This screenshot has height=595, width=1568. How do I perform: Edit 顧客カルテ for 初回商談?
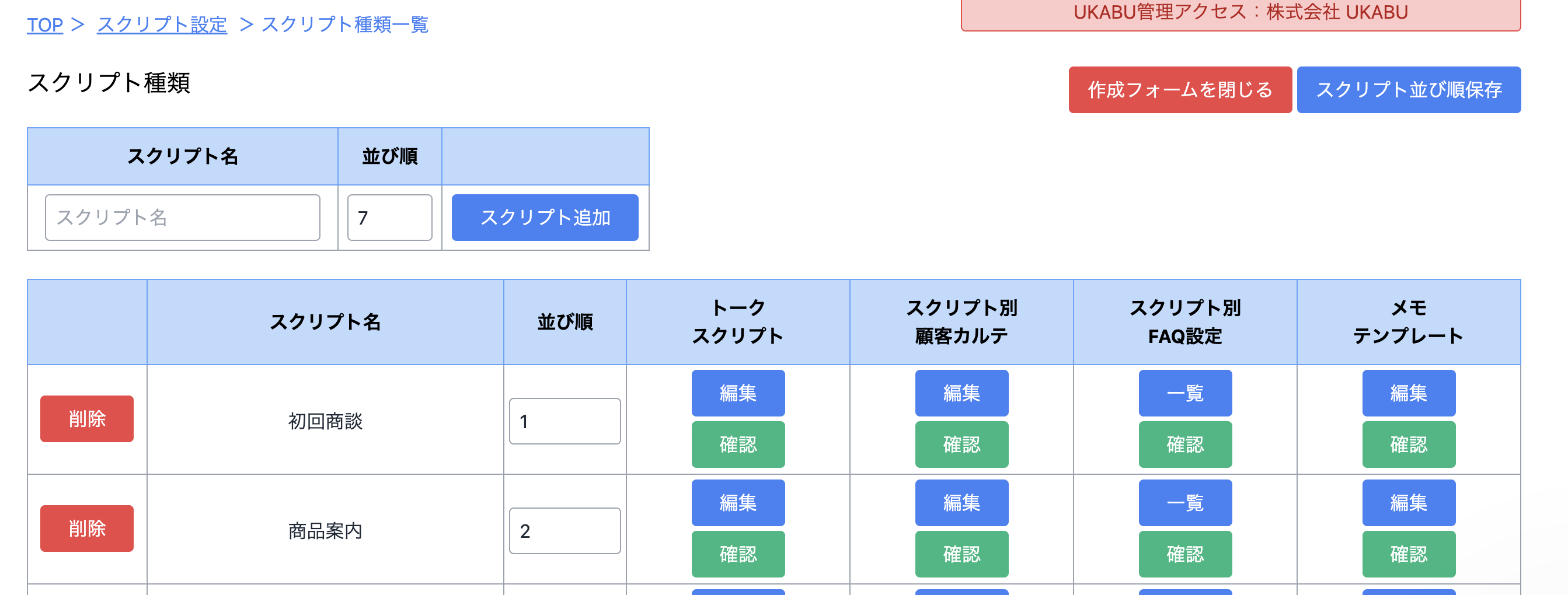pos(961,393)
